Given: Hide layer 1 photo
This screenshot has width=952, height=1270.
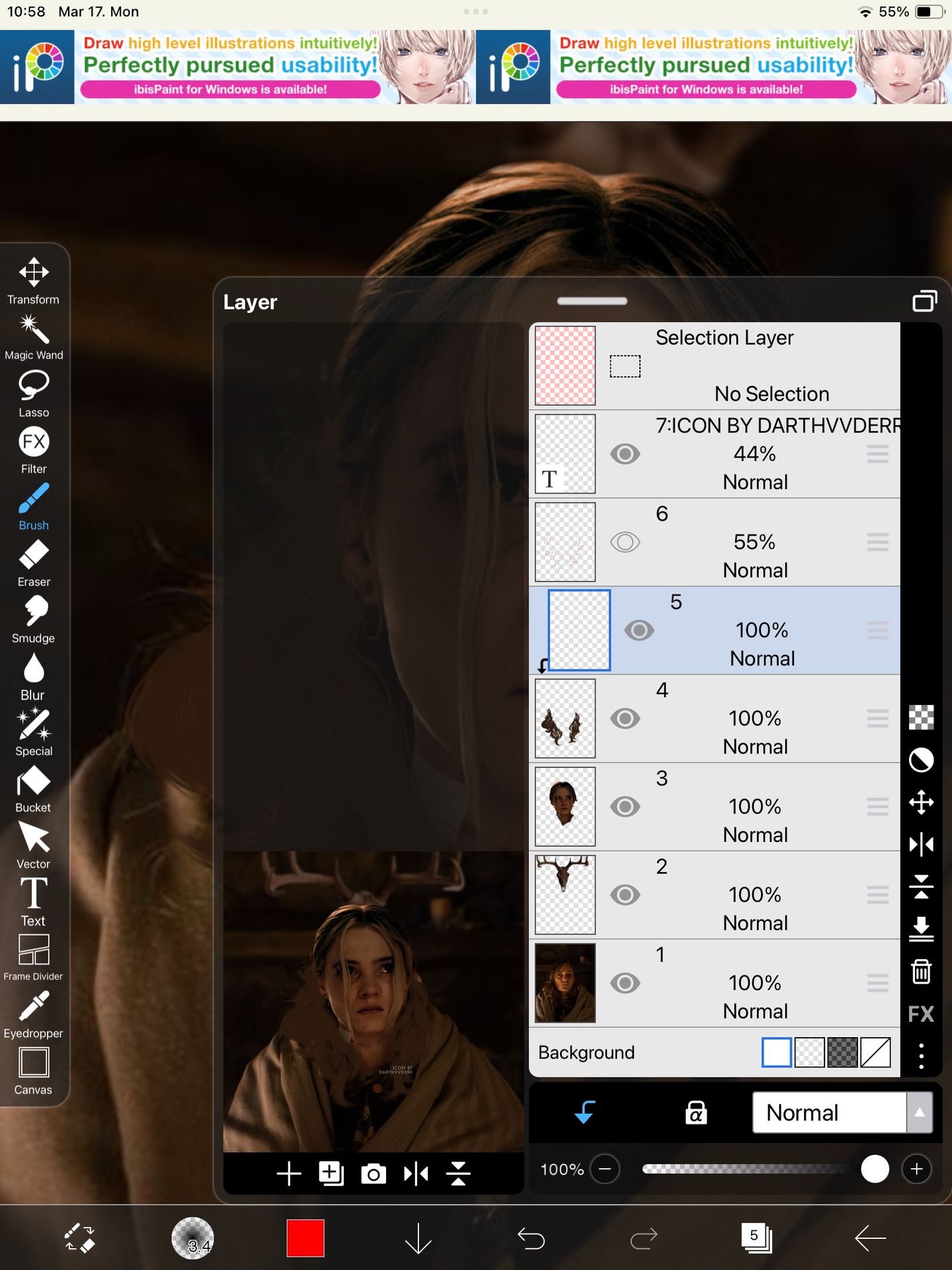Looking at the screenshot, I should (x=625, y=983).
